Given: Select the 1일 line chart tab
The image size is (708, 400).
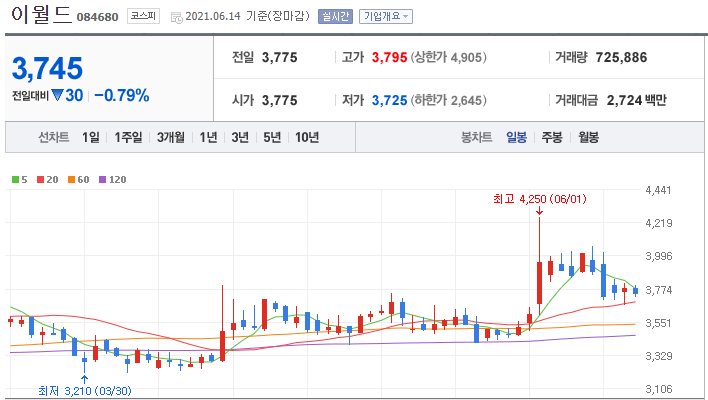Looking at the screenshot, I should 90,137.
